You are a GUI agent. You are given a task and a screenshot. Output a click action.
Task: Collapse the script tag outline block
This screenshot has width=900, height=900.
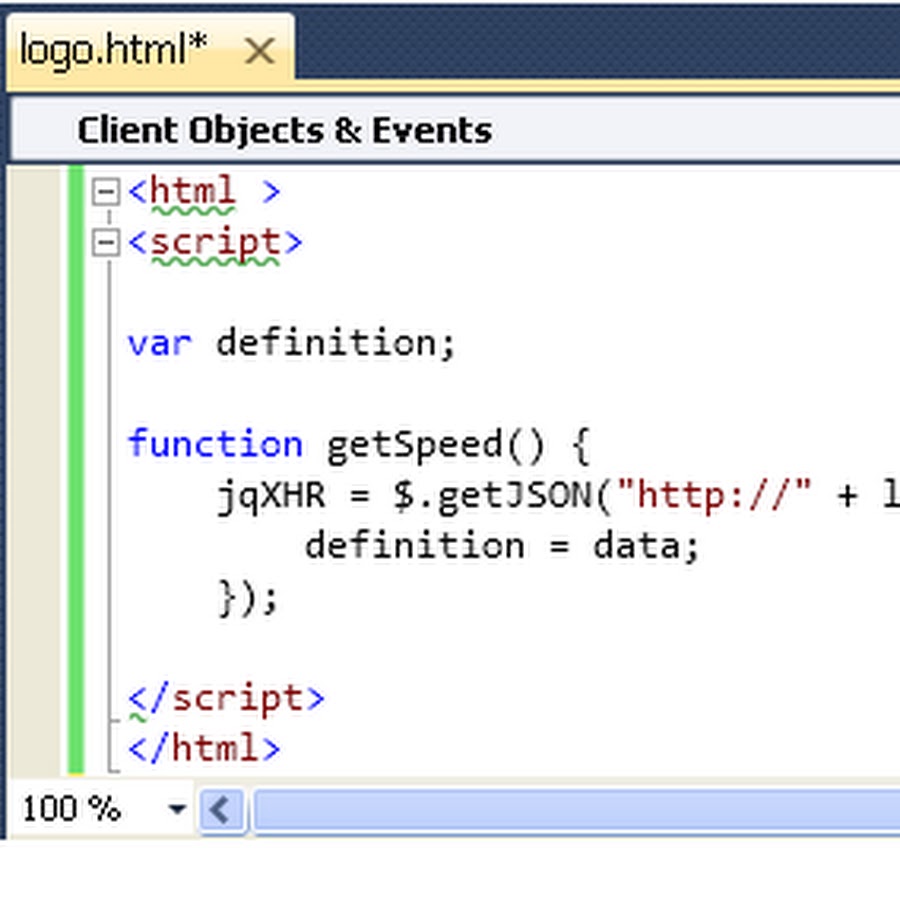106,242
